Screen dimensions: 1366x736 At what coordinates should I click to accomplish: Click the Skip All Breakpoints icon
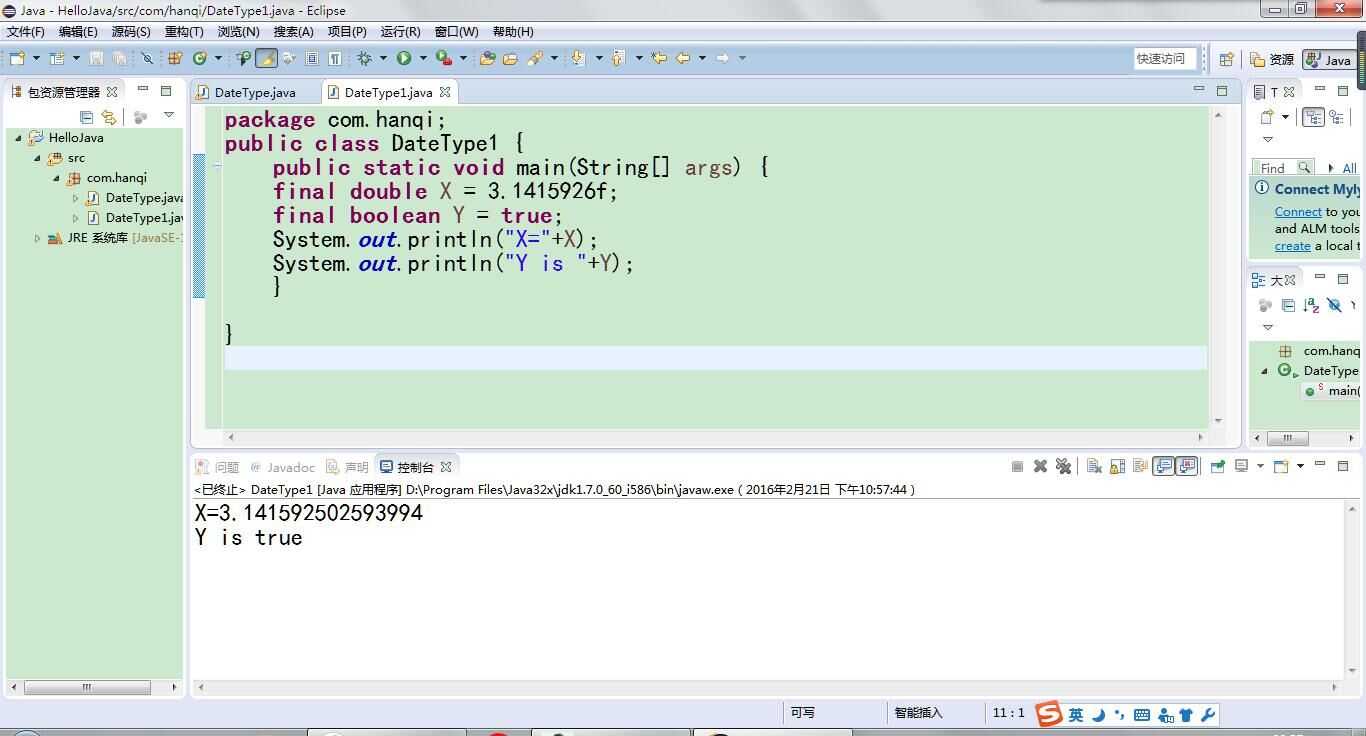click(x=147, y=58)
